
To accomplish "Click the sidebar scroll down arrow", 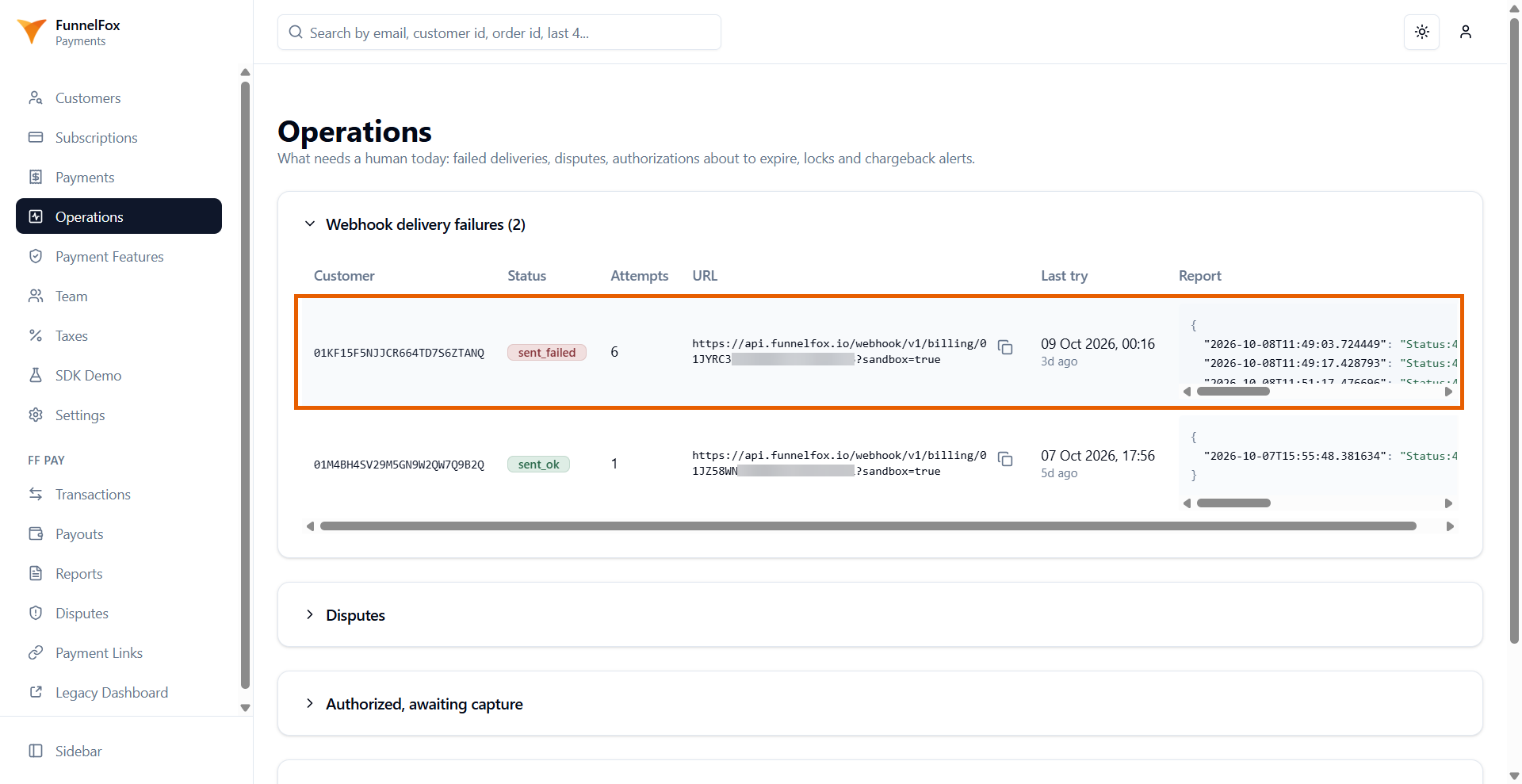I will [x=245, y=708].
